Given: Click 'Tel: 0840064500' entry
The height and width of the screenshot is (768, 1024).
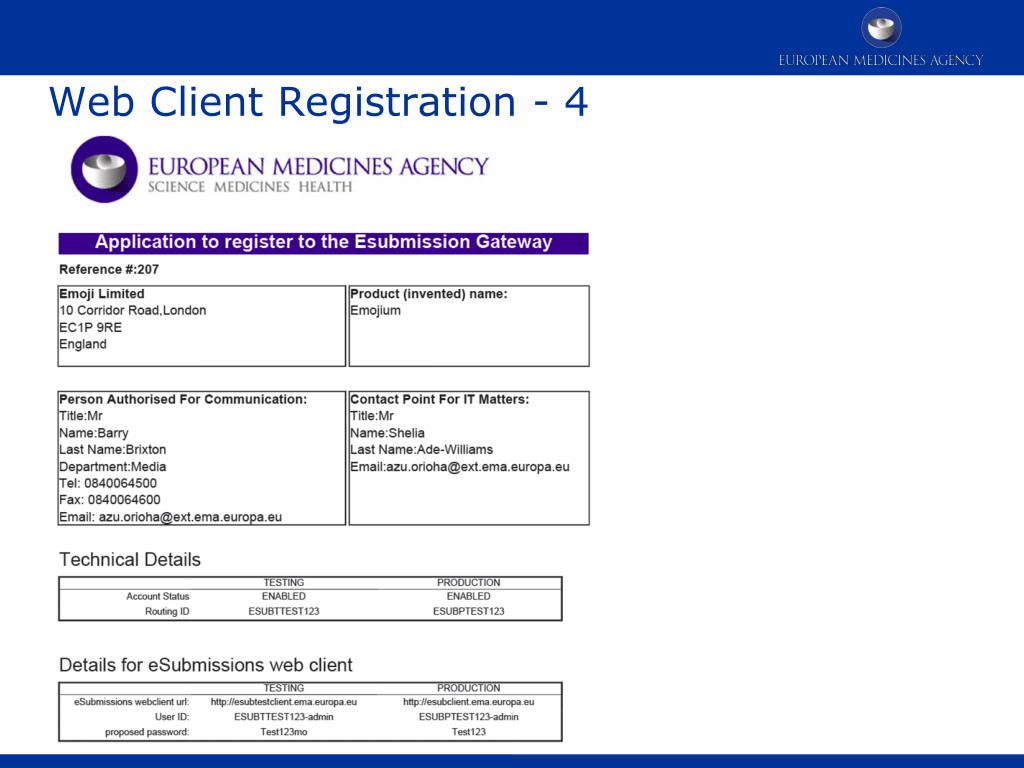Looking at the screenshot, I should pos(108,483).
